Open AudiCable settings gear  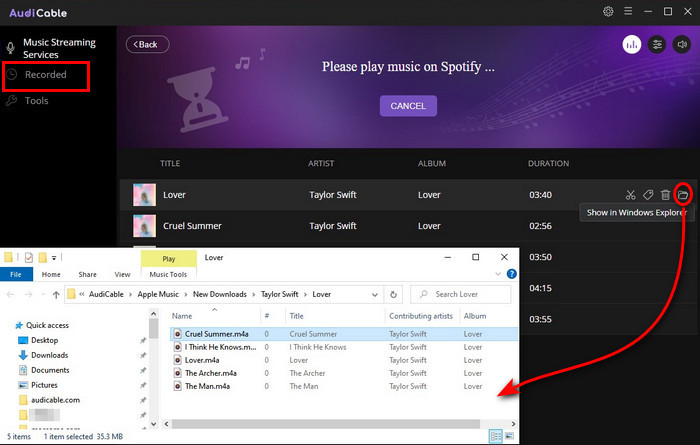(x=608, y=11)
